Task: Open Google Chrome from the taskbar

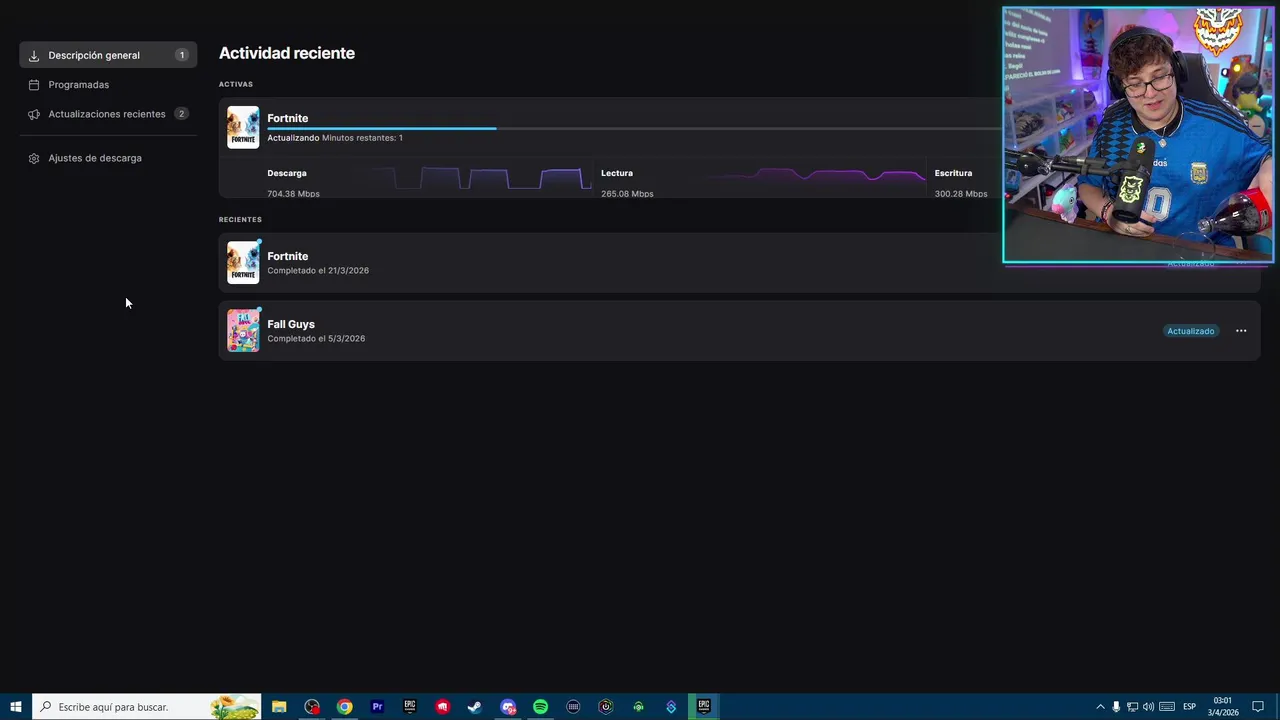Action: pyautogui.click(x=344, y=707)
